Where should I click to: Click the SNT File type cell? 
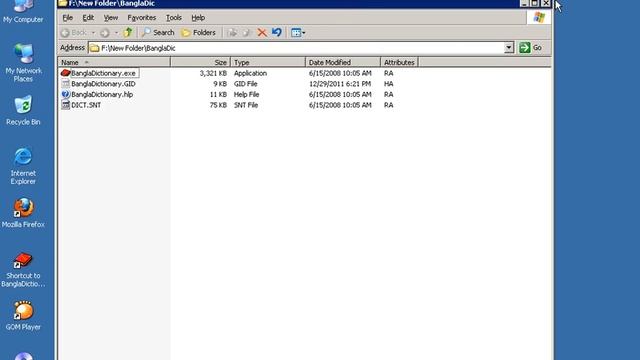coord(246,105)
